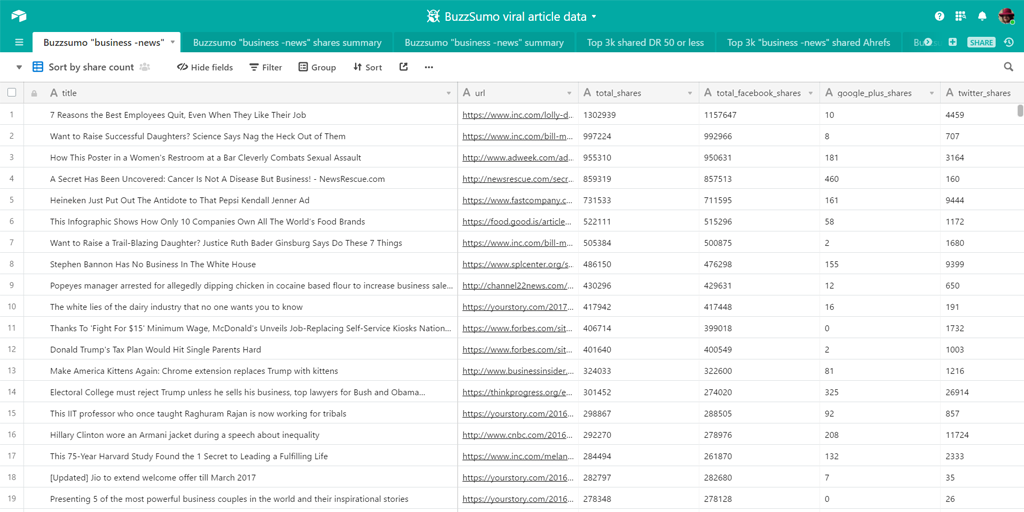This screenshot has width=1024, height=512.
Task: Select the active Buzzsumo "business -news" tab
Action: [x=104, y=42]
